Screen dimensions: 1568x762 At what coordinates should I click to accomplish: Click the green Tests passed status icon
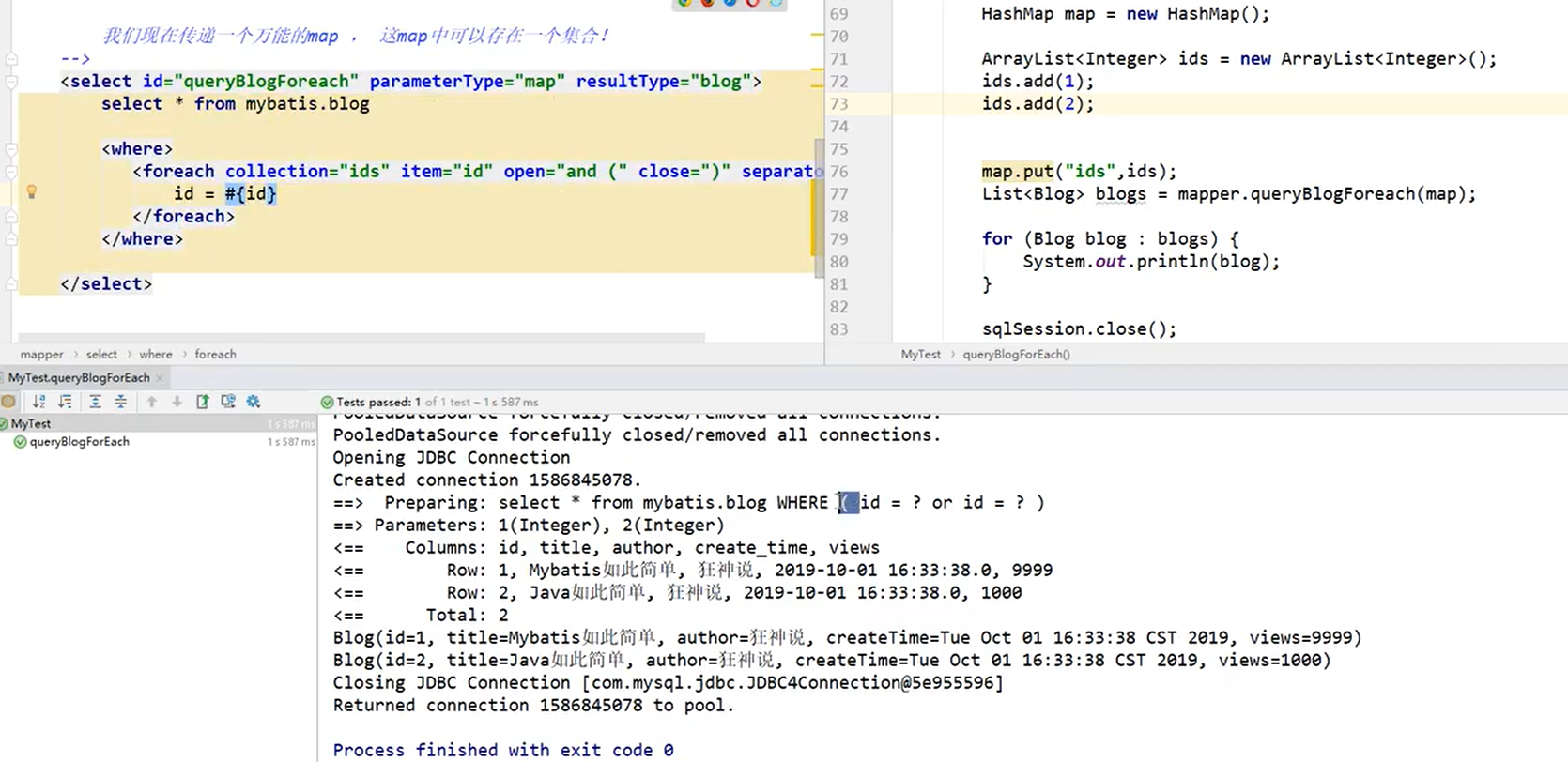coord(327,402)
